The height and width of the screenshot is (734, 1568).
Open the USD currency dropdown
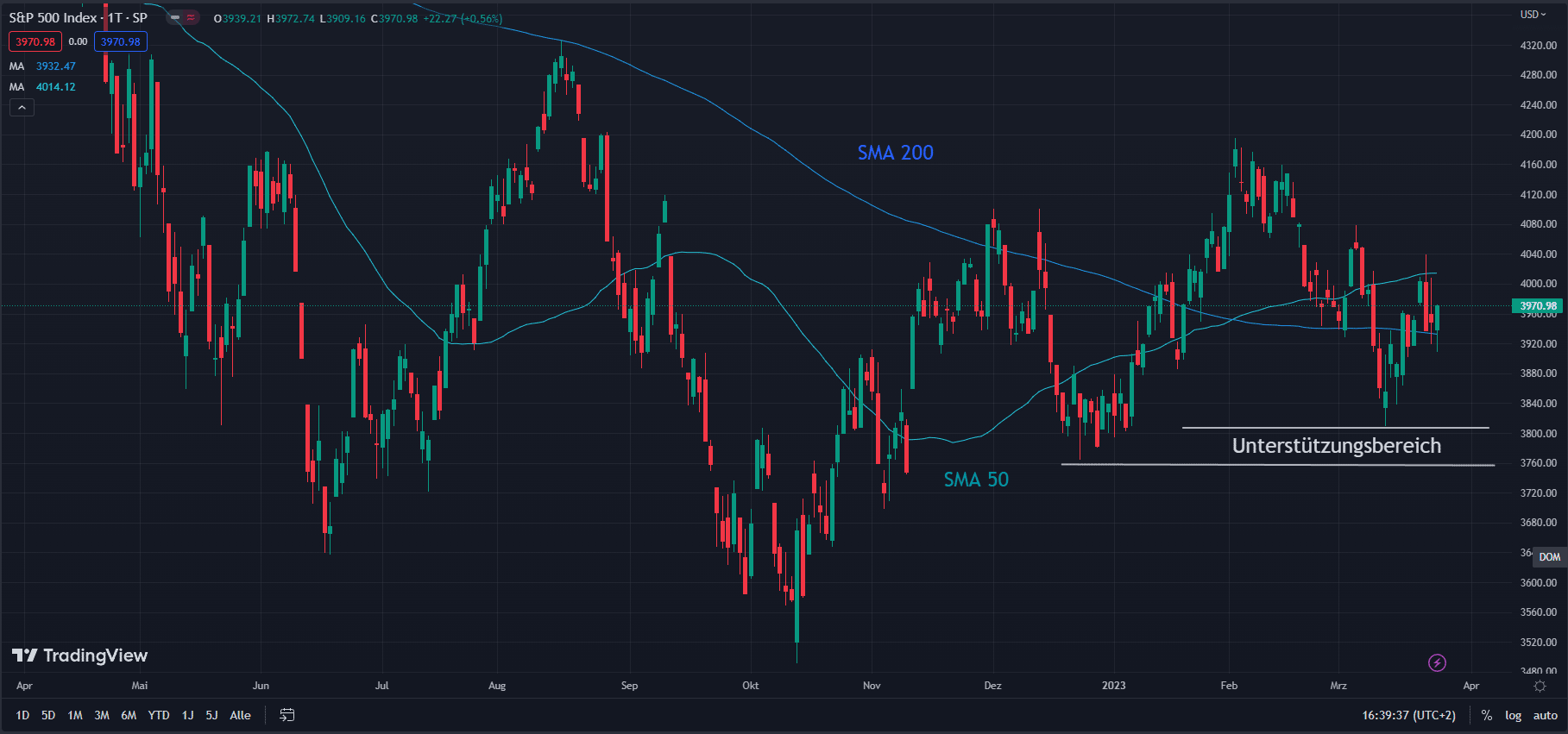pos(1533,14)
